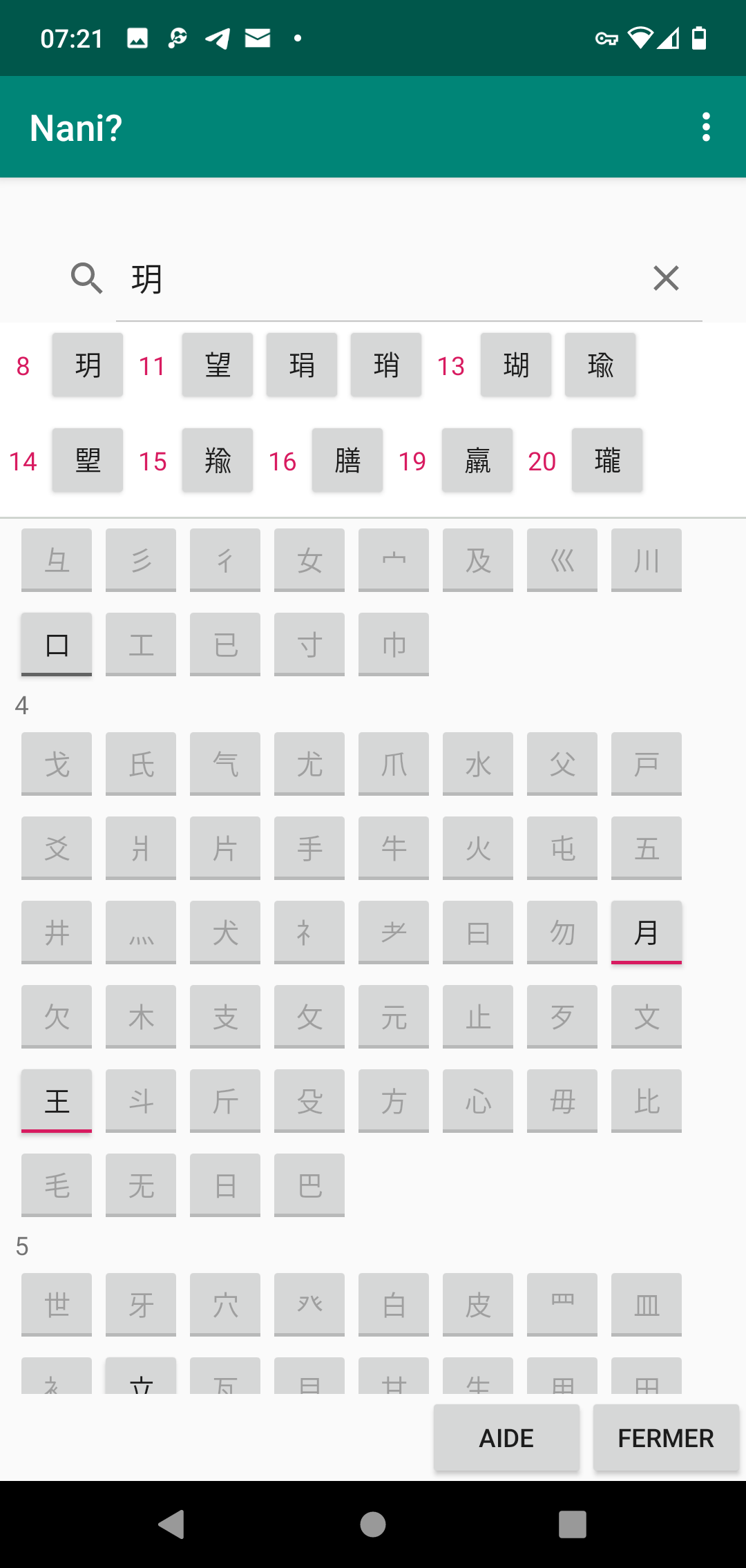Pick the 瓏 kanji result
This screenshot has height=1568, width=746.
(607, 460)
